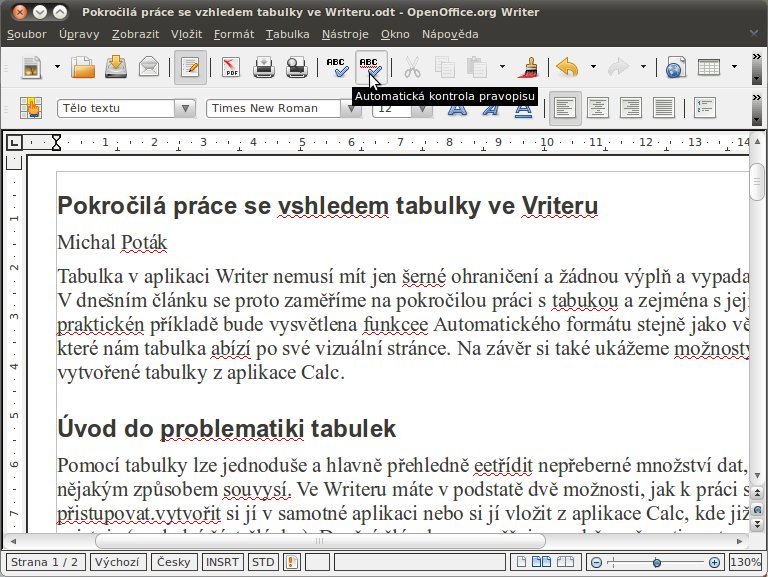Send document as e-mail envelope icon
This screenshot has width=768, height=577.
[149, 67]
